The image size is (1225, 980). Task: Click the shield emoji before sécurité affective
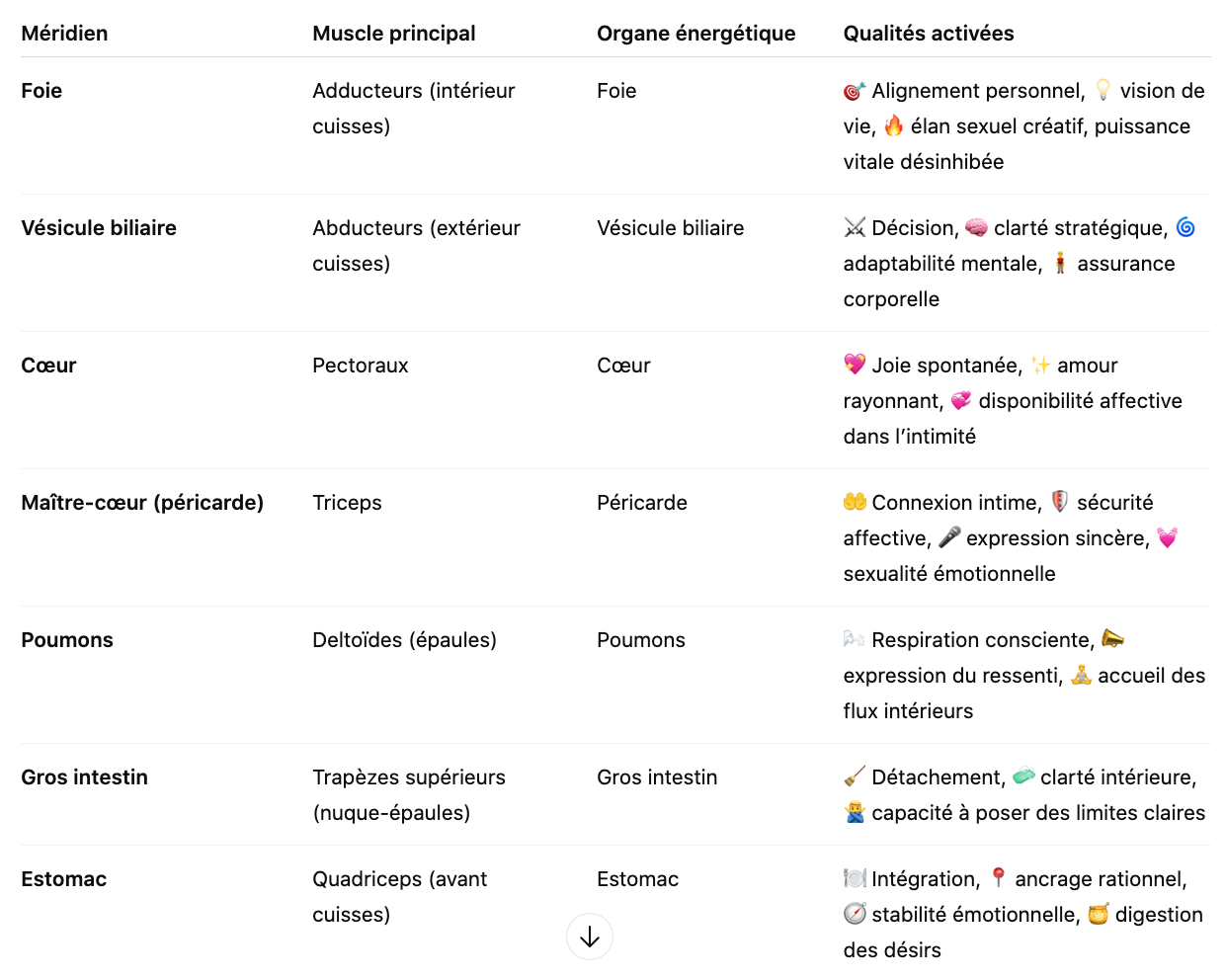[x=1060, y=502]
